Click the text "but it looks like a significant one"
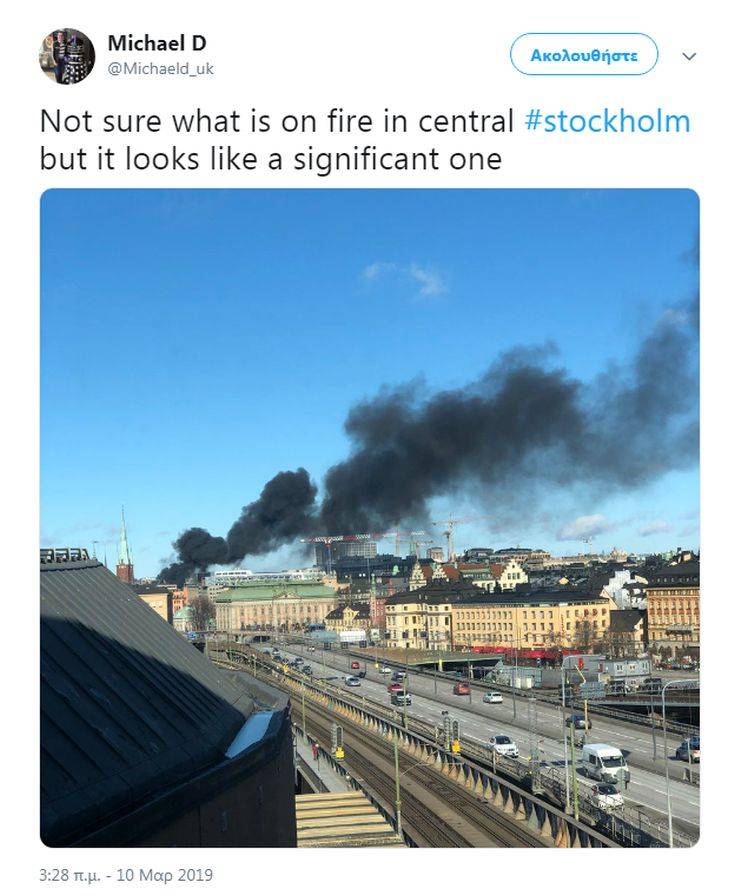 270,158
